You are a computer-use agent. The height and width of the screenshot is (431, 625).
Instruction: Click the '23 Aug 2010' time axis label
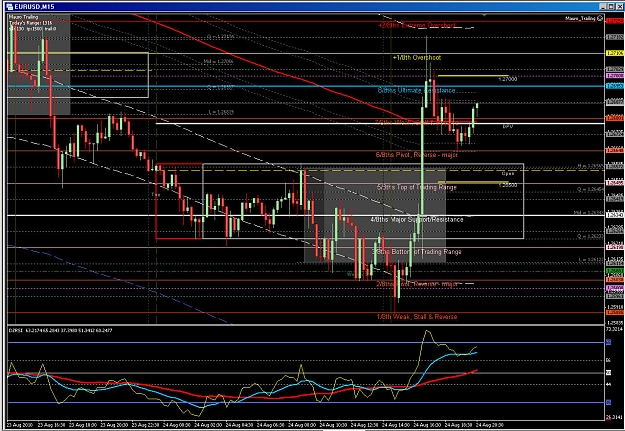coord(19,425)
